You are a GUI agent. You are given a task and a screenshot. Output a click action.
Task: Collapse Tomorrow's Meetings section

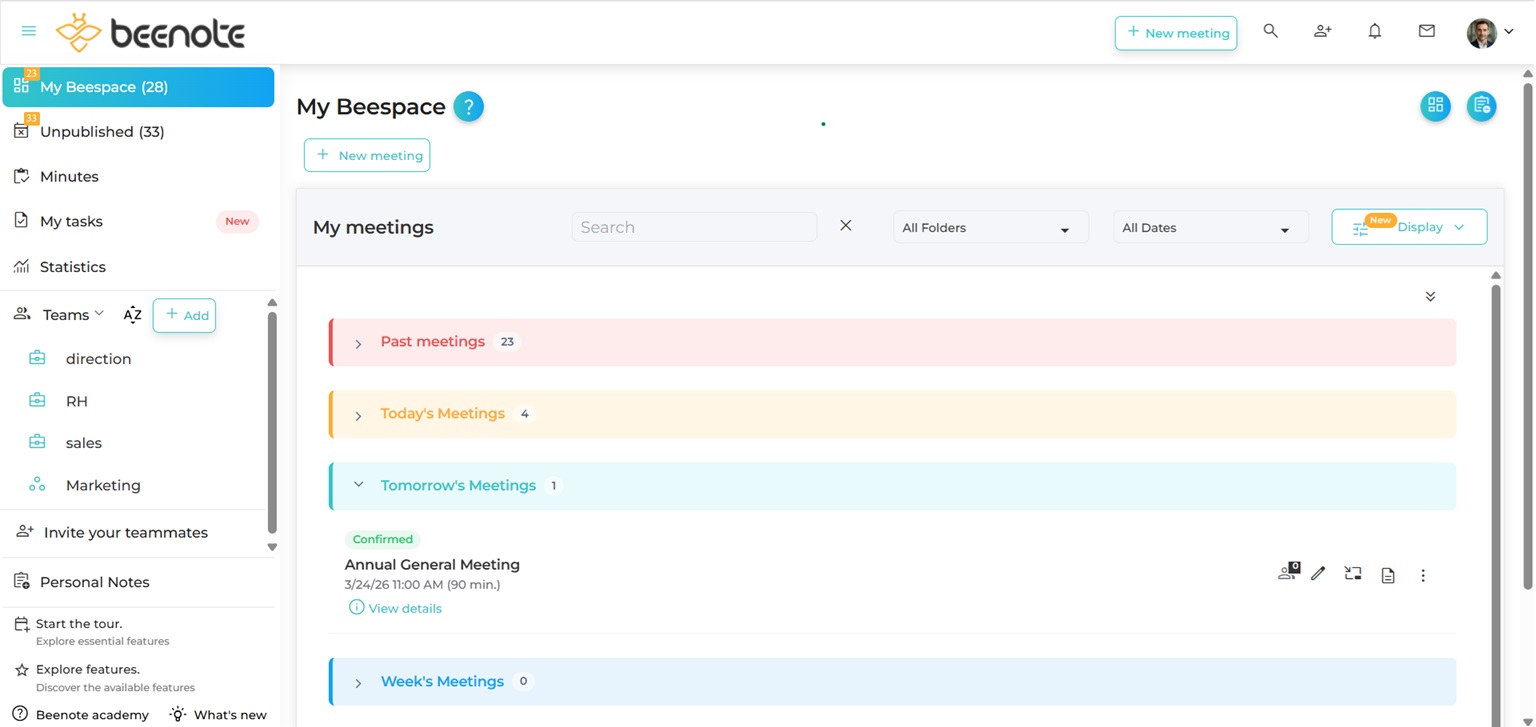(x=358, y=485)
